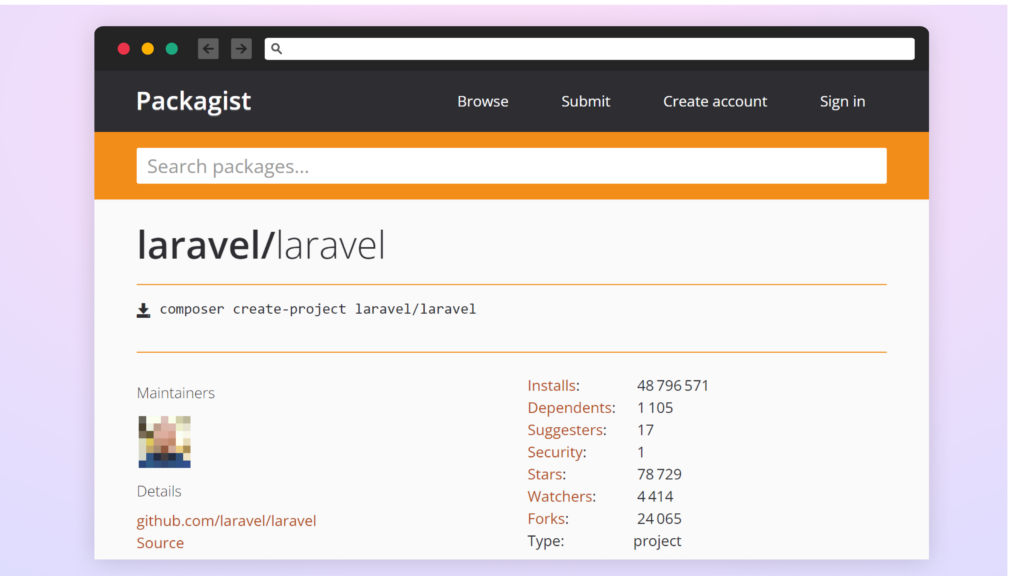Open the Sign in page
Image resolution: width=1024 pixels, height=576 pixels.
click(x=842, y=101)
